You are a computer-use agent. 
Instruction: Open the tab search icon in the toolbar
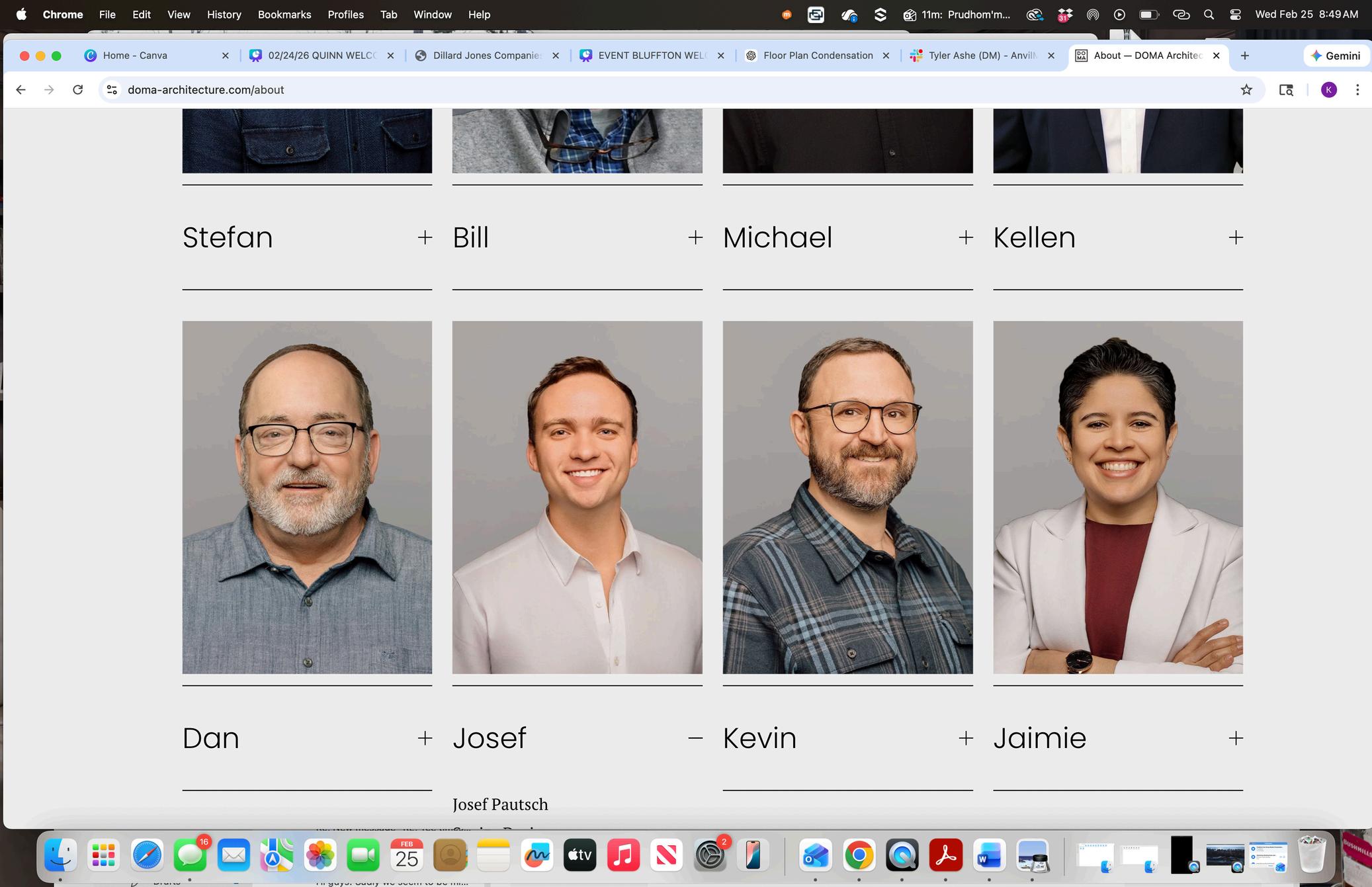1286,90
